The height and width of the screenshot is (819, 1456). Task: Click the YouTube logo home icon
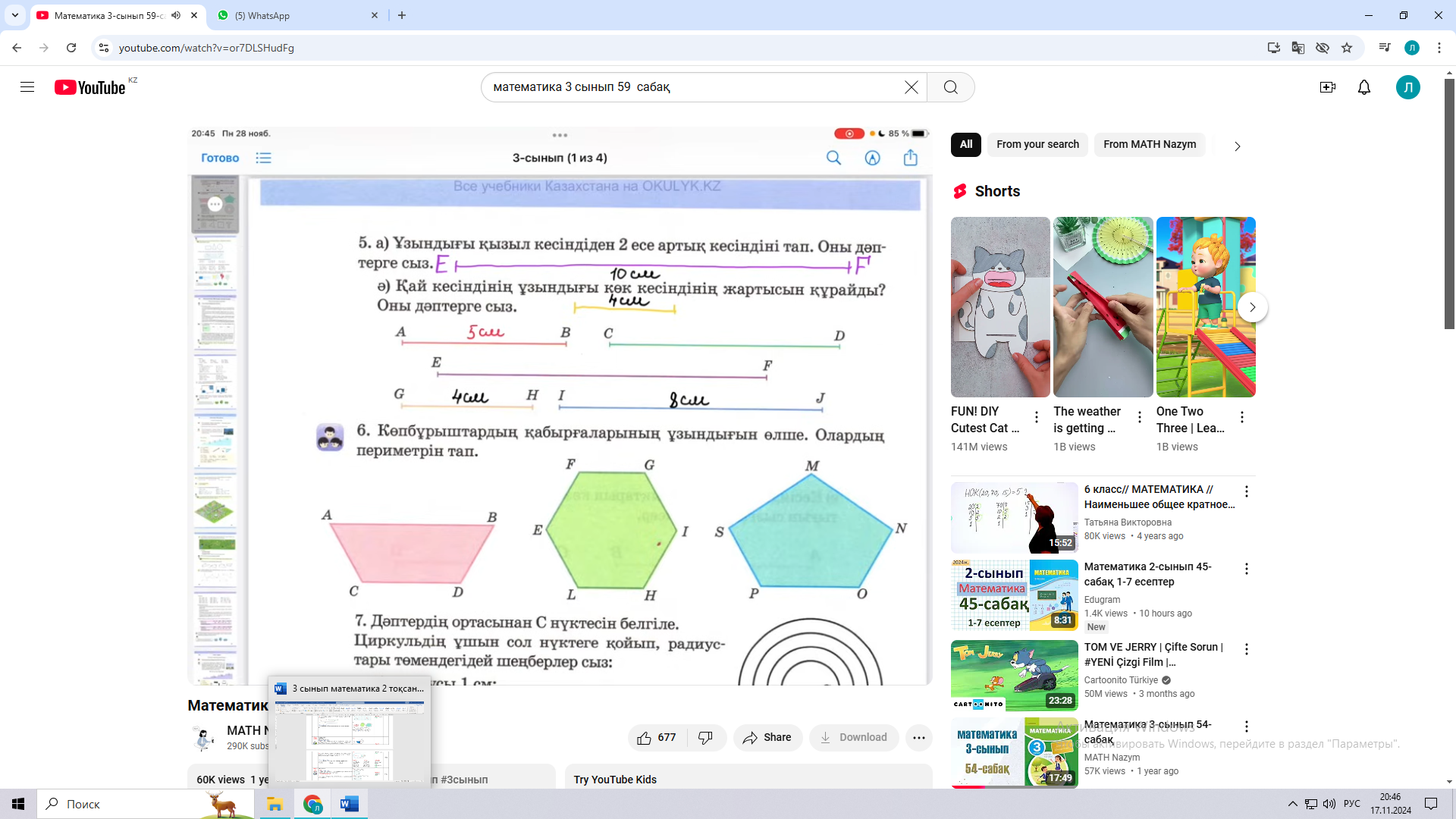(89, 88)
